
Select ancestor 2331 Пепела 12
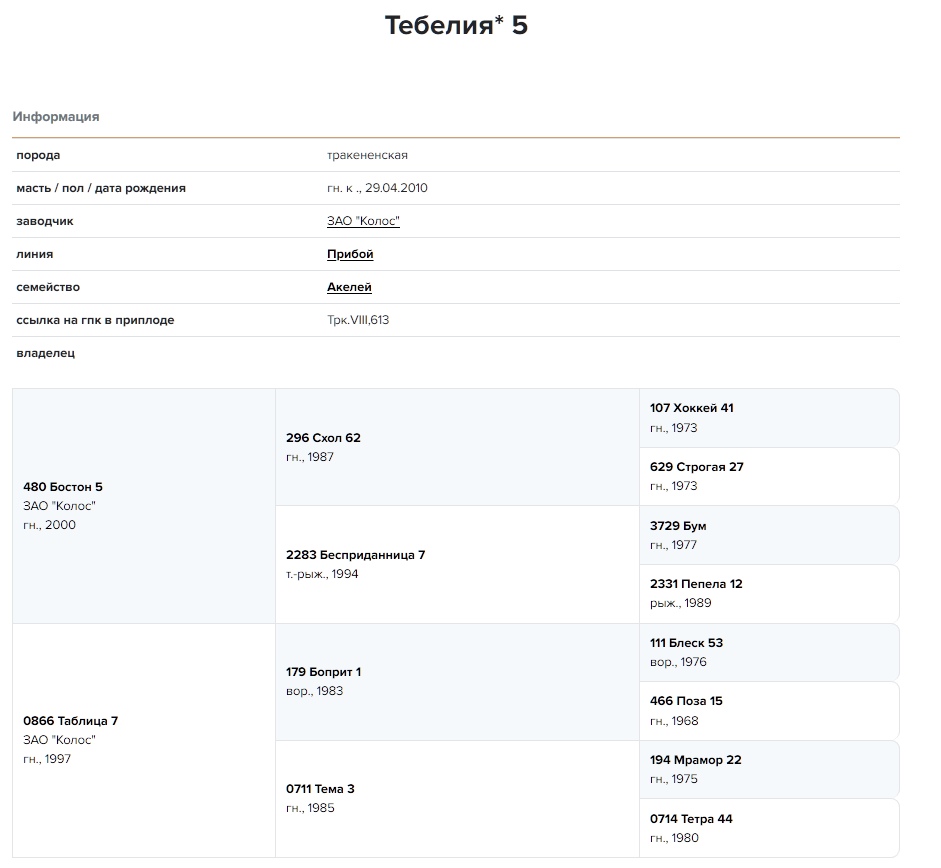pos(696,584)
